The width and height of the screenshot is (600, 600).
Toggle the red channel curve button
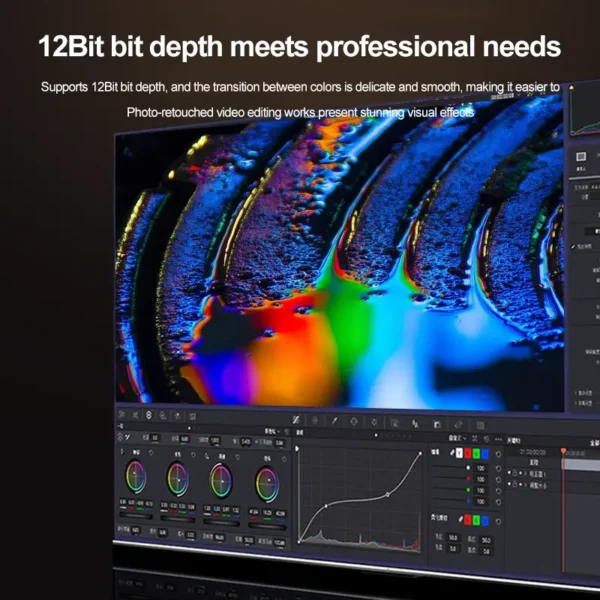pyautogui.click(x=468, y=453)
